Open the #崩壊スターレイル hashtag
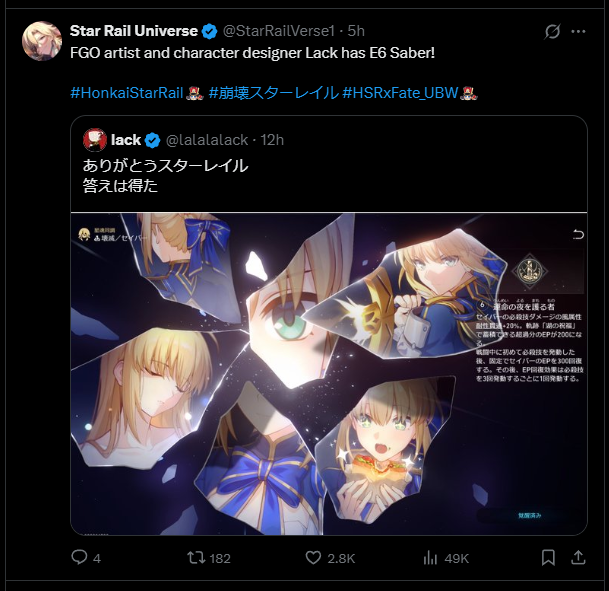Viewport: 609px width, 591px height. point(273,93)
